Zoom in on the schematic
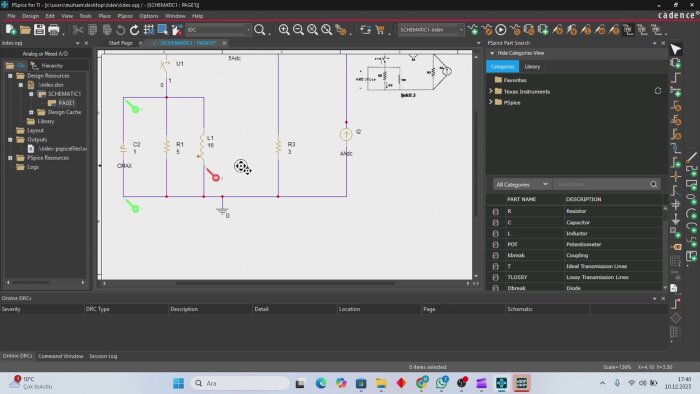This screenshot has height=394, width=700. [284, 30]
